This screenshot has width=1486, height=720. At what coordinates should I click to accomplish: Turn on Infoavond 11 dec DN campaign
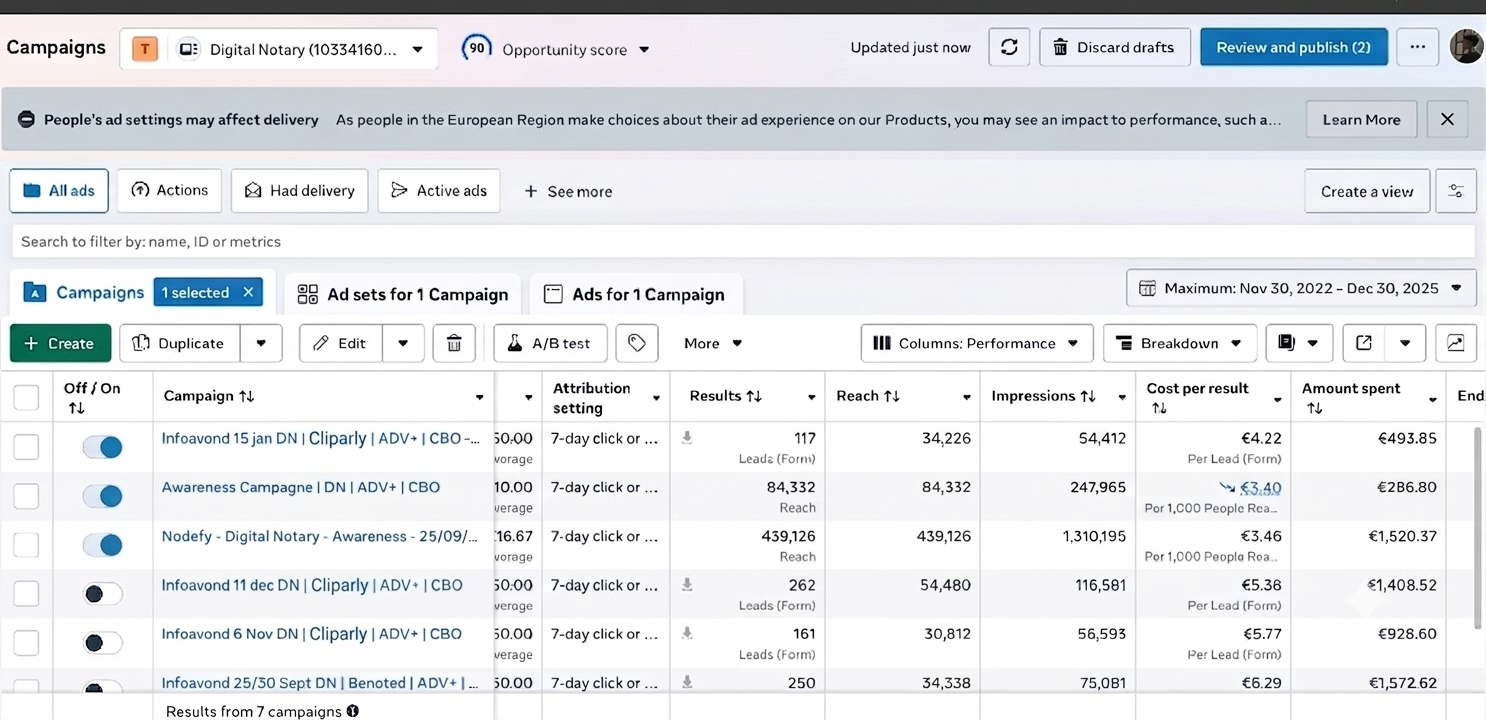tap(102, 594)
